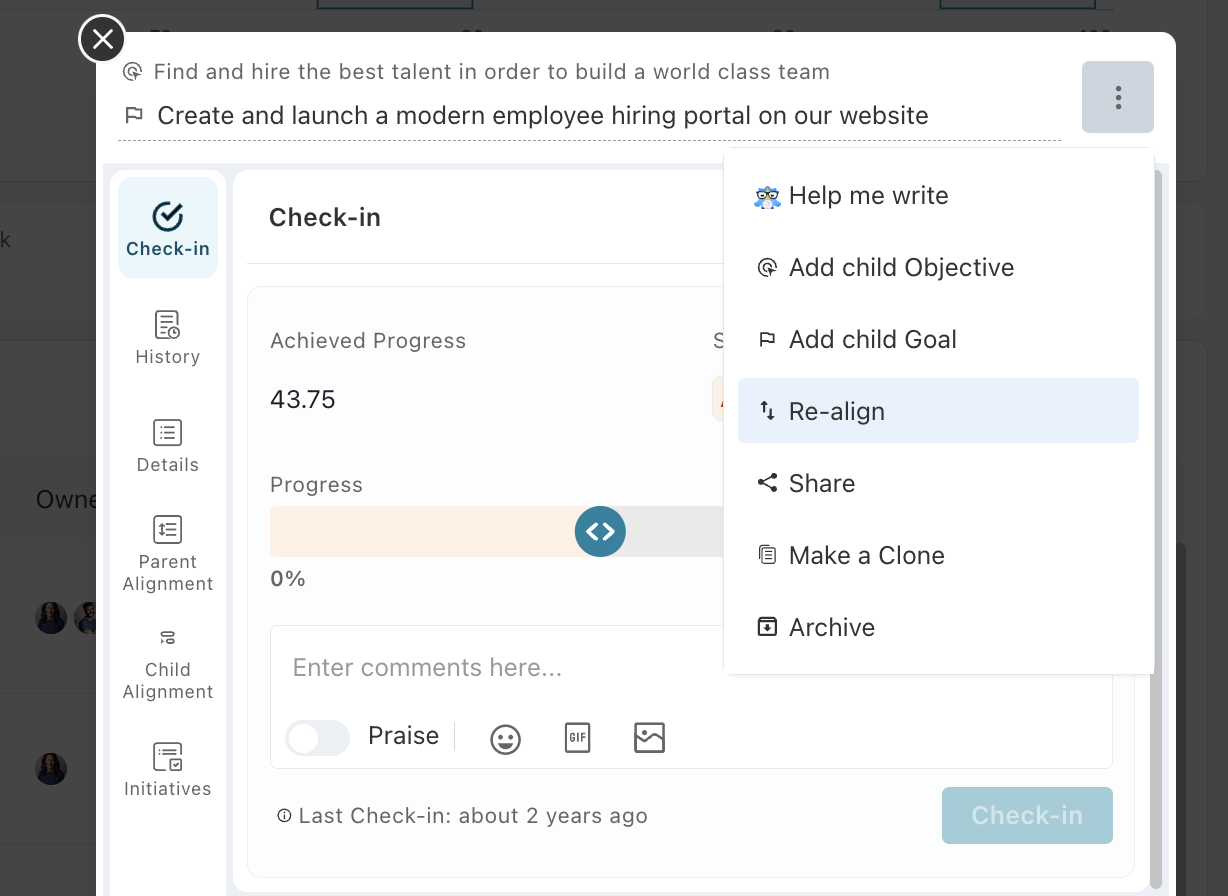Click the comments text field
Image resolution: width=1228 pixels, height=896 pixels.
[500, 667]
